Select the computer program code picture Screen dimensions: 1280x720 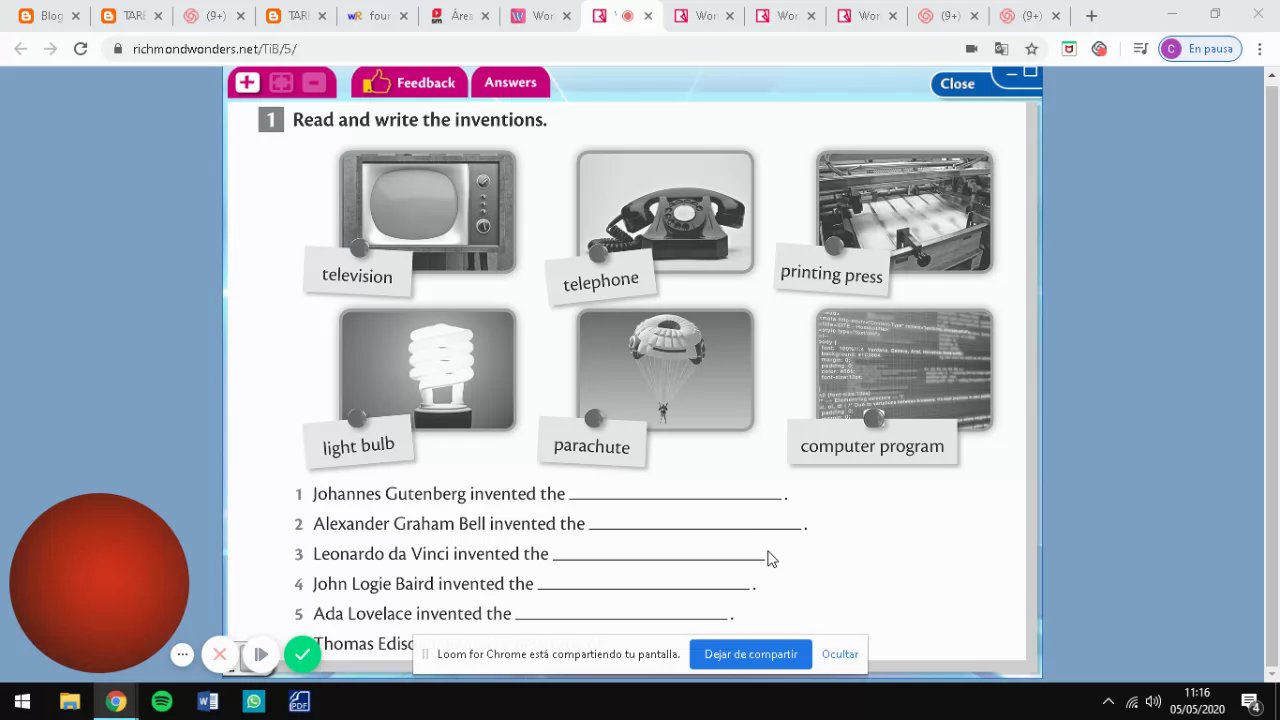coord(904,370)
